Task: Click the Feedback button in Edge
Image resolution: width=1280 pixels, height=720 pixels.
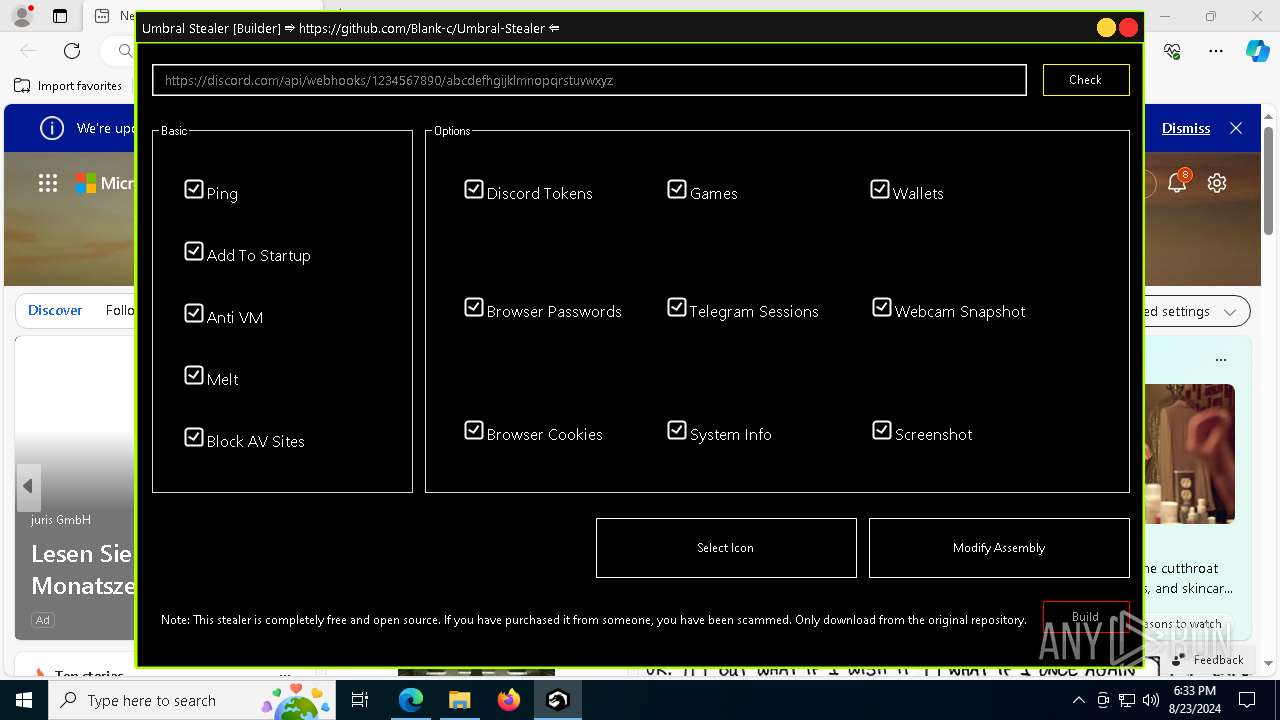Action: pyautogui.click(x=1208, y=660)
